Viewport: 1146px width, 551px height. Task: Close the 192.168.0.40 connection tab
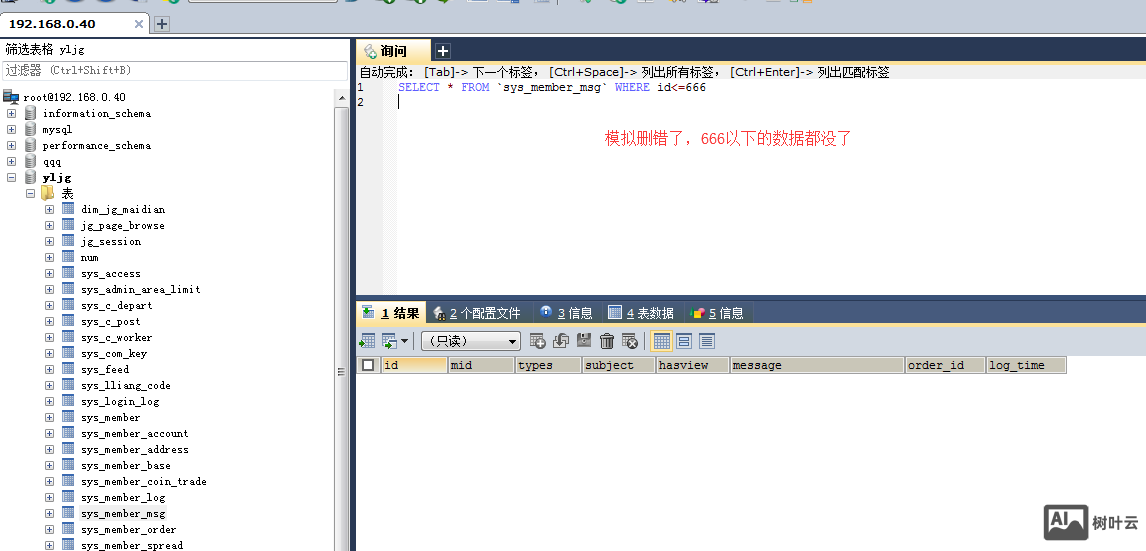139,24
